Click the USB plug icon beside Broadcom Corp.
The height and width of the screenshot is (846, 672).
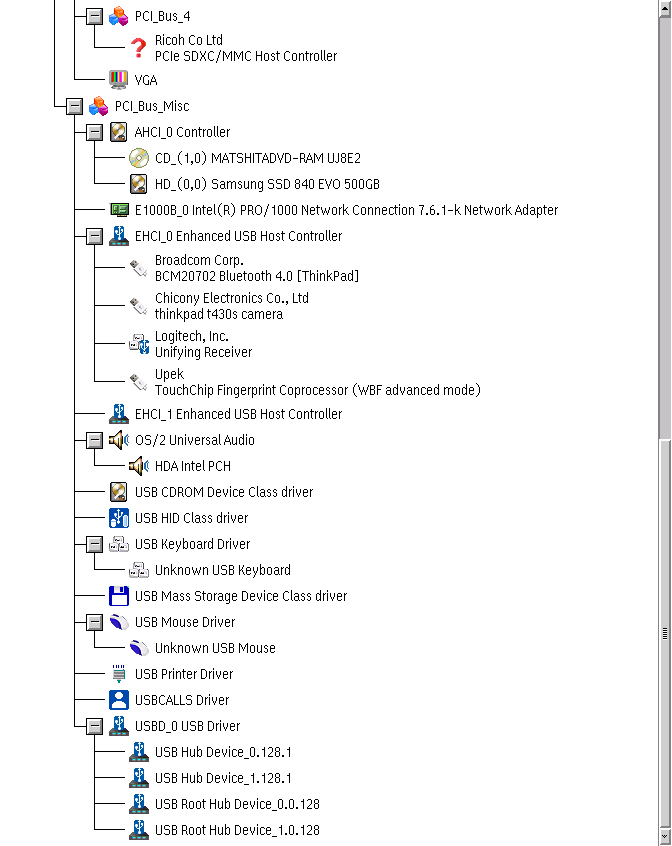(139, 268)
